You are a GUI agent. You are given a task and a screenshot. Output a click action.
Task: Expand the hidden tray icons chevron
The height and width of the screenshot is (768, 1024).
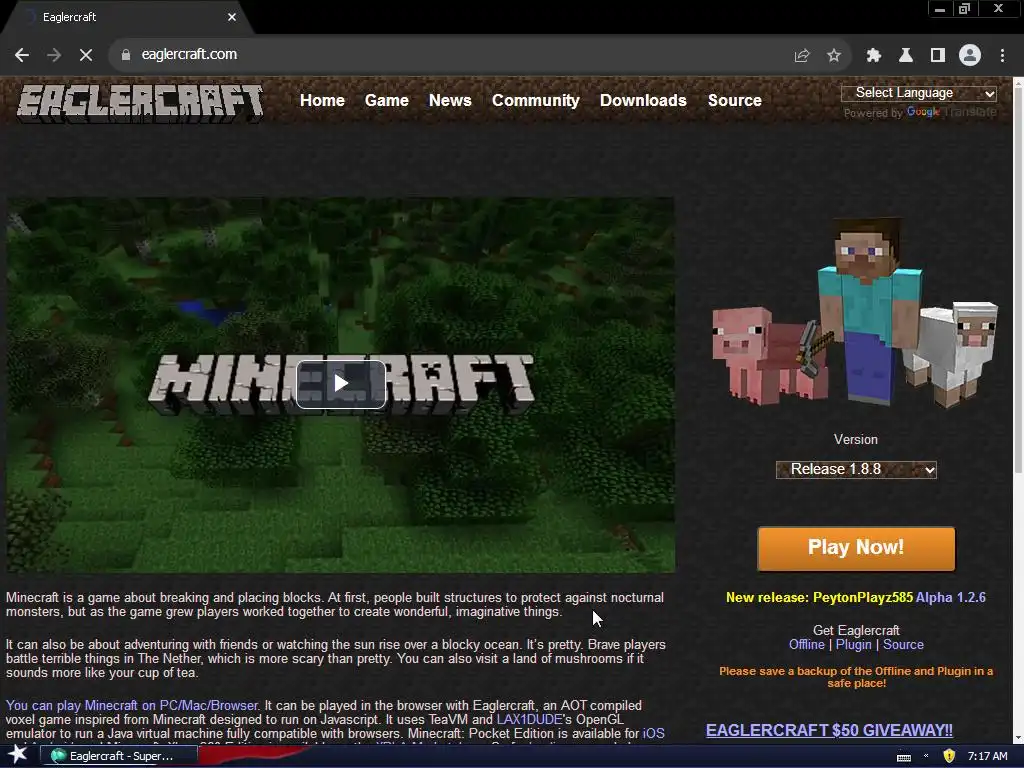[926, 756]
